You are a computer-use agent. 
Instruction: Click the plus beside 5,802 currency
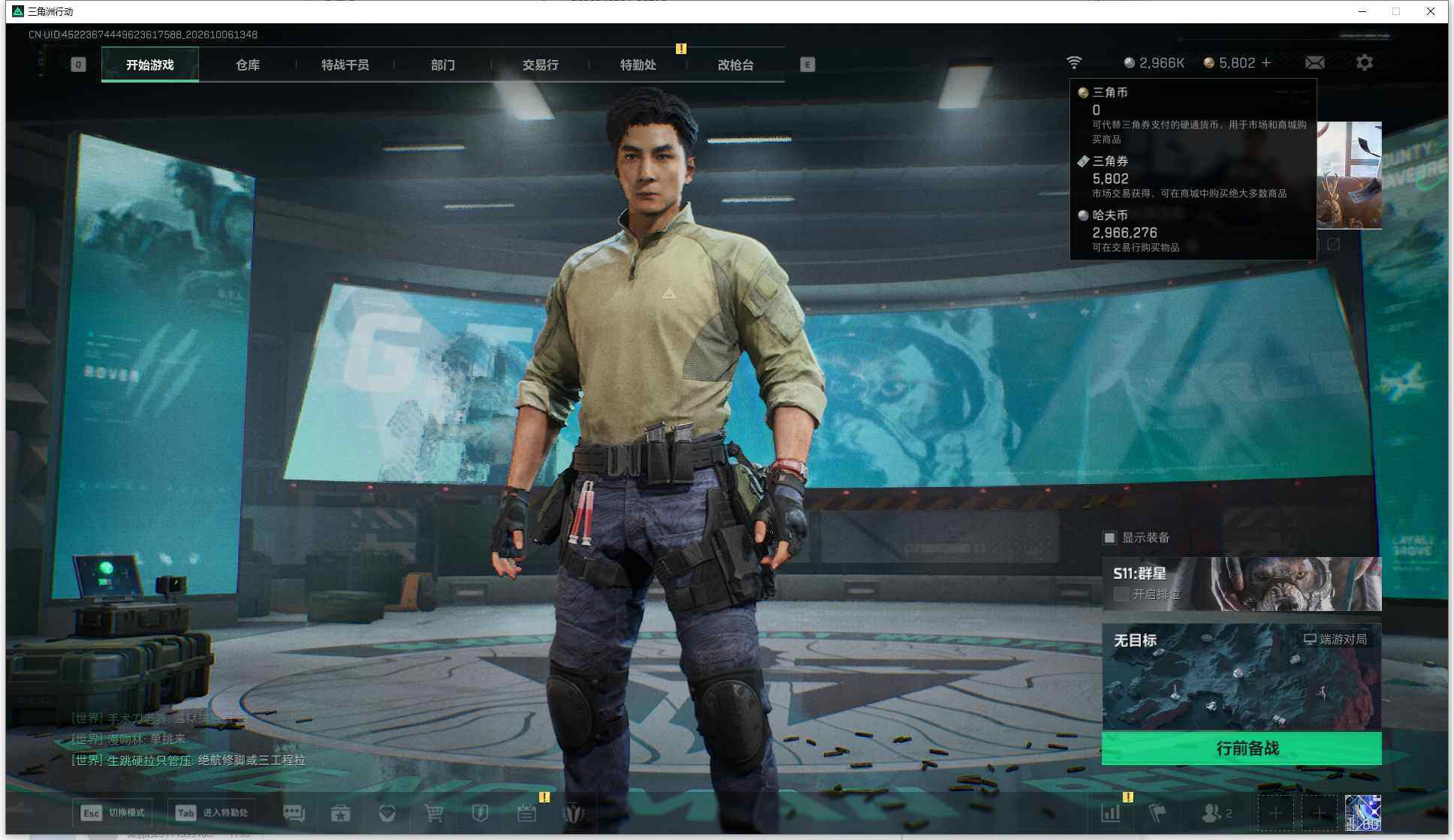[1266, 63]
